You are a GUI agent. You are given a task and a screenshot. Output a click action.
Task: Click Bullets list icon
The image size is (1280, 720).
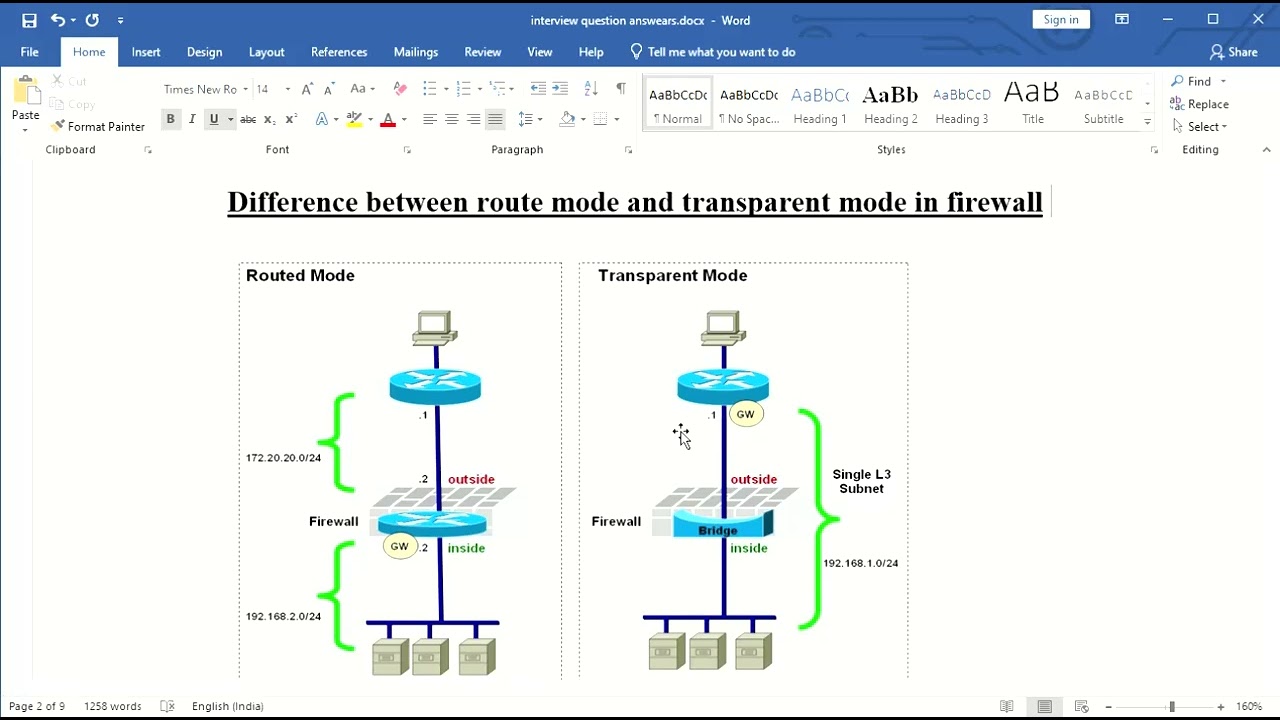[429, 89]
